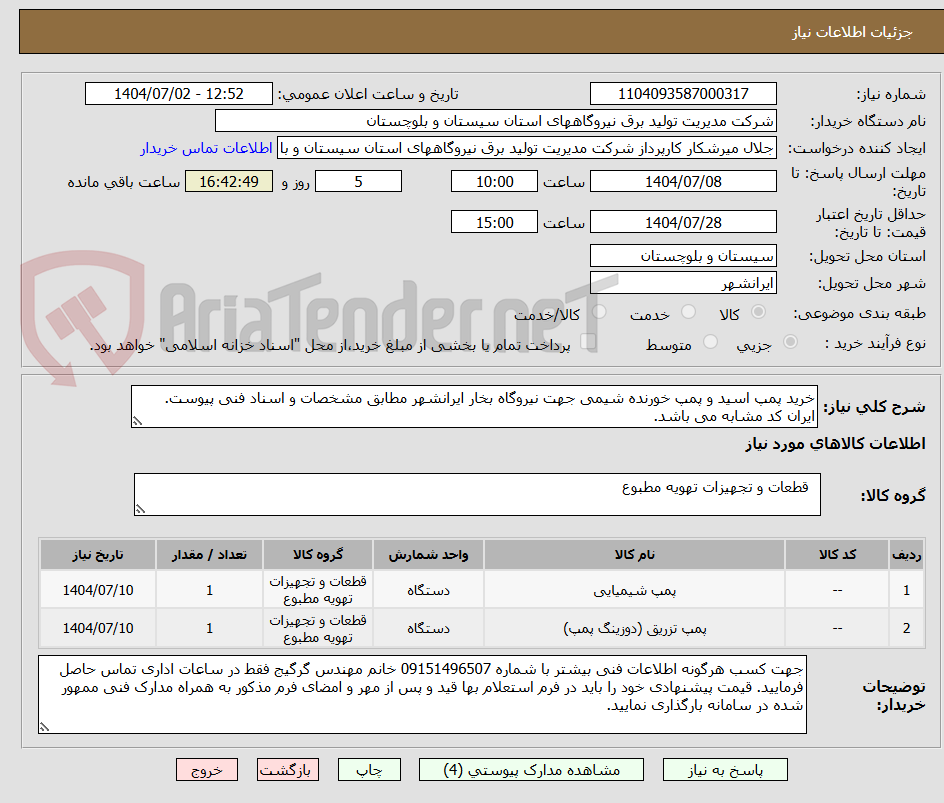944x803 pixels.
Task: Click the resize grip icon of گروه کالا box
Action: click(141, 509)
